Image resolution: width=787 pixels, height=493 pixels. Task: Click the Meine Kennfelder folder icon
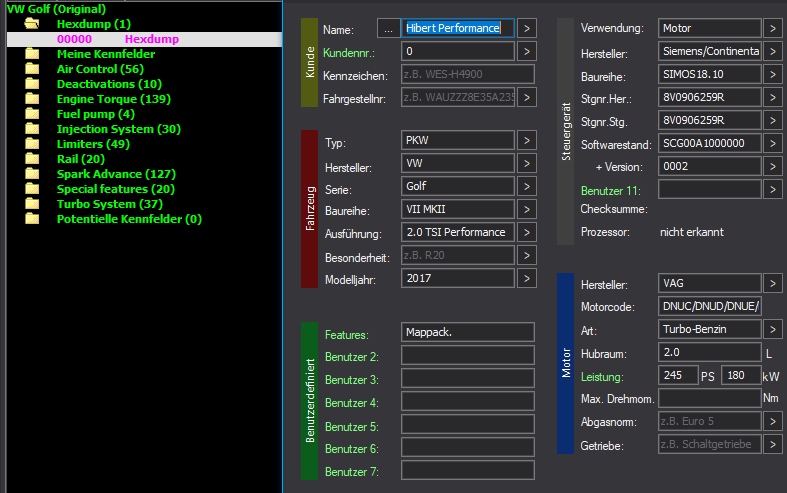tap(32, 54)
